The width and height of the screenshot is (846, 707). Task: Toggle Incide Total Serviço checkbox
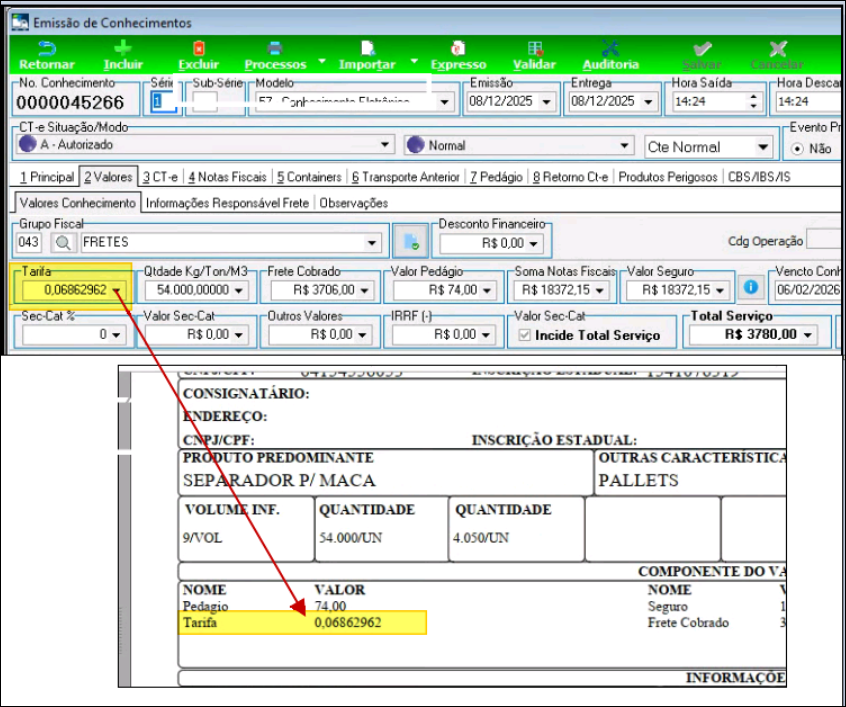click(523, 335)
